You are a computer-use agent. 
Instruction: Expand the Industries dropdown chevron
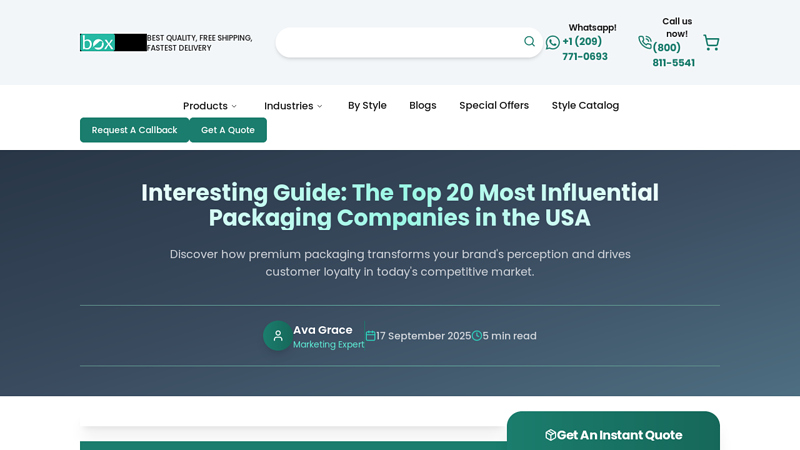pos(320,106)
